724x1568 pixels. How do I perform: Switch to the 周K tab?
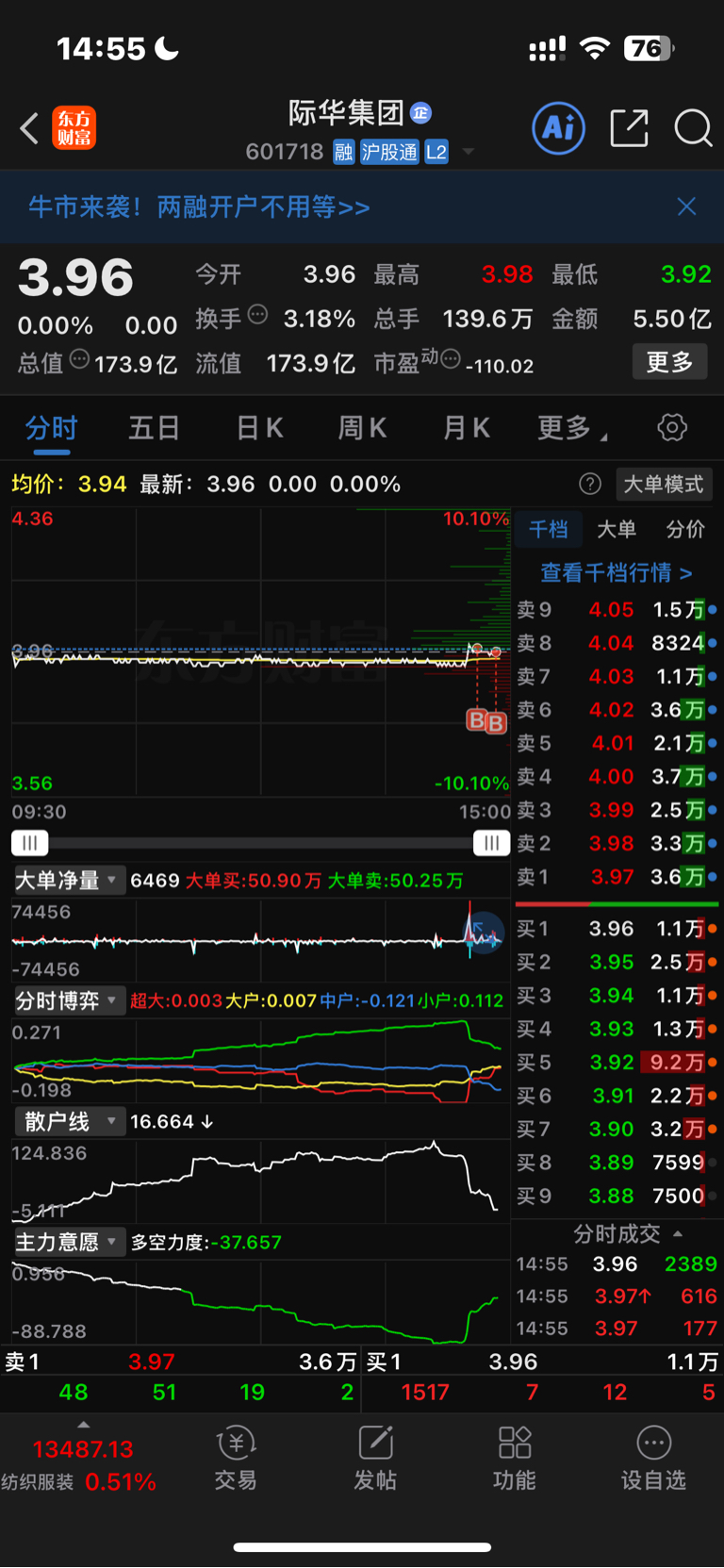[363, 428]
